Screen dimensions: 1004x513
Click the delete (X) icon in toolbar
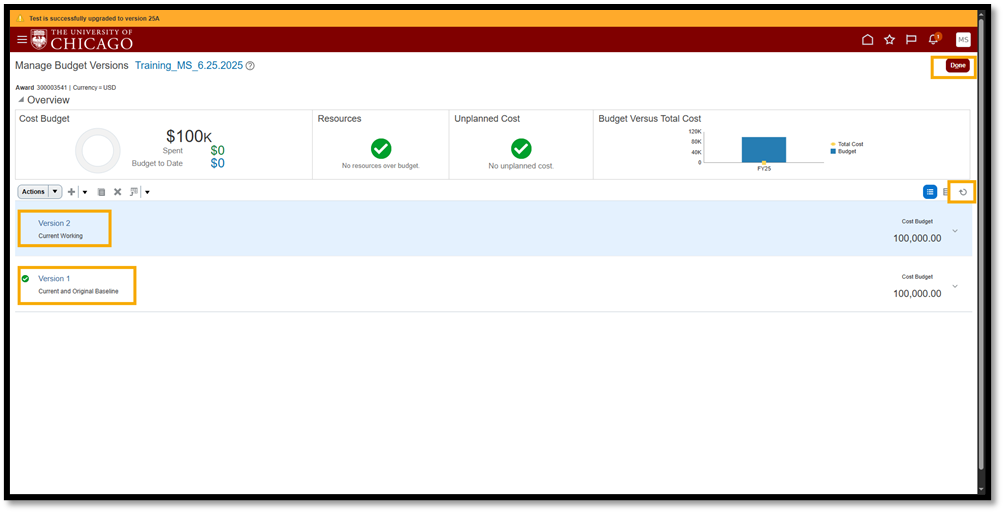pos(117,192)
